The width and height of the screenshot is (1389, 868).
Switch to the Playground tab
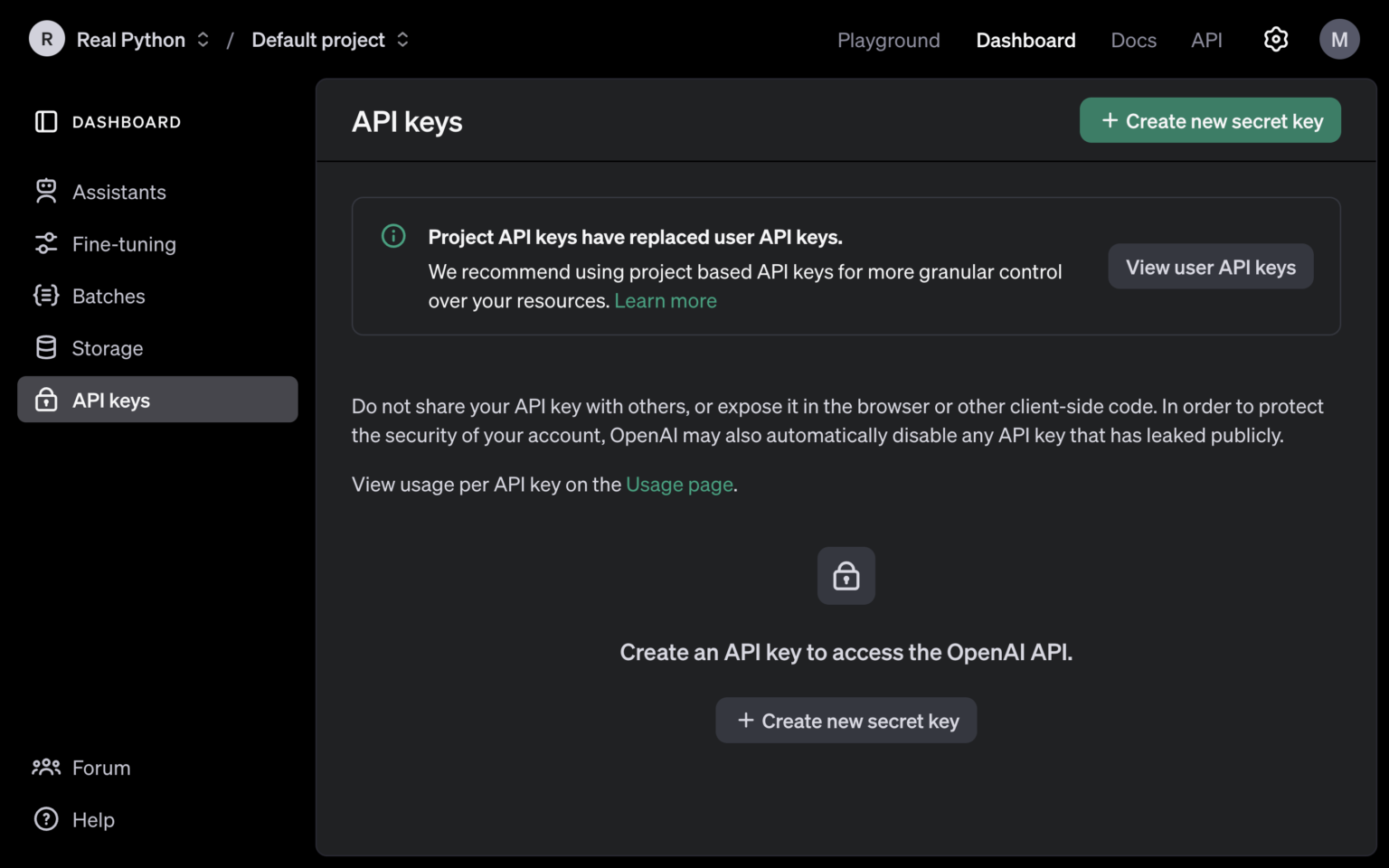click(888, 40)
